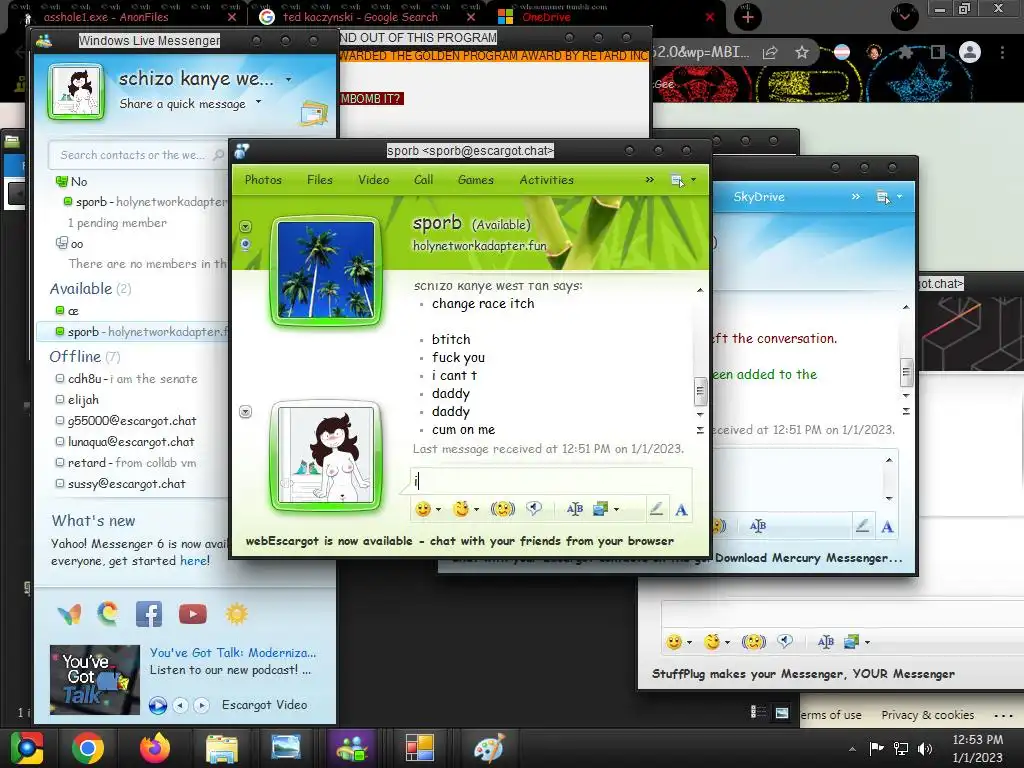
Task: Click voice clip icon in sporb chat
Action: pyautogui.click(x=534, y=509)
